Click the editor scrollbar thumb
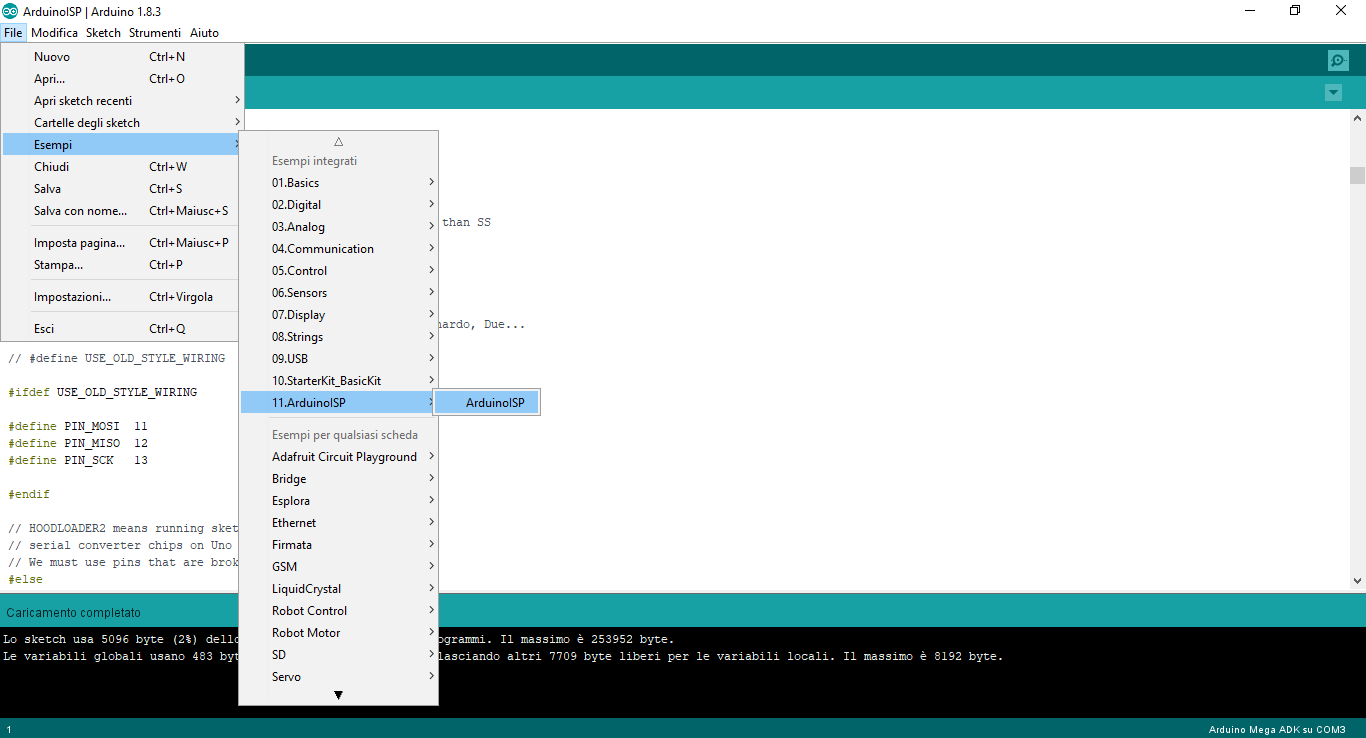Screen dimensions: 1366x738 pos(1357,176)
